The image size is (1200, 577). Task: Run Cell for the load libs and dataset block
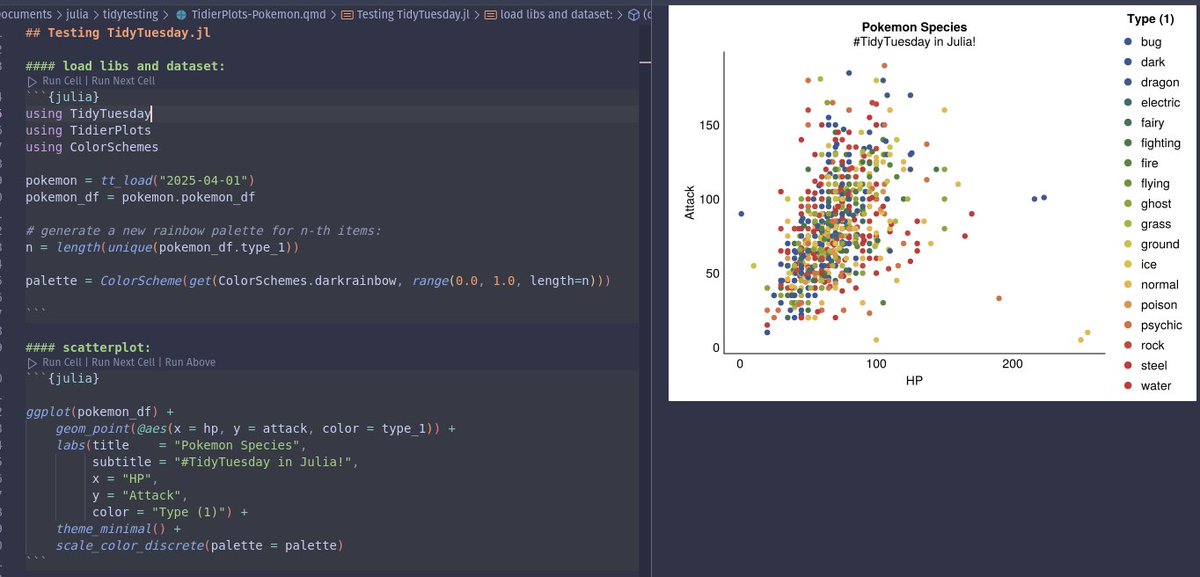click(x=63, y=81)
